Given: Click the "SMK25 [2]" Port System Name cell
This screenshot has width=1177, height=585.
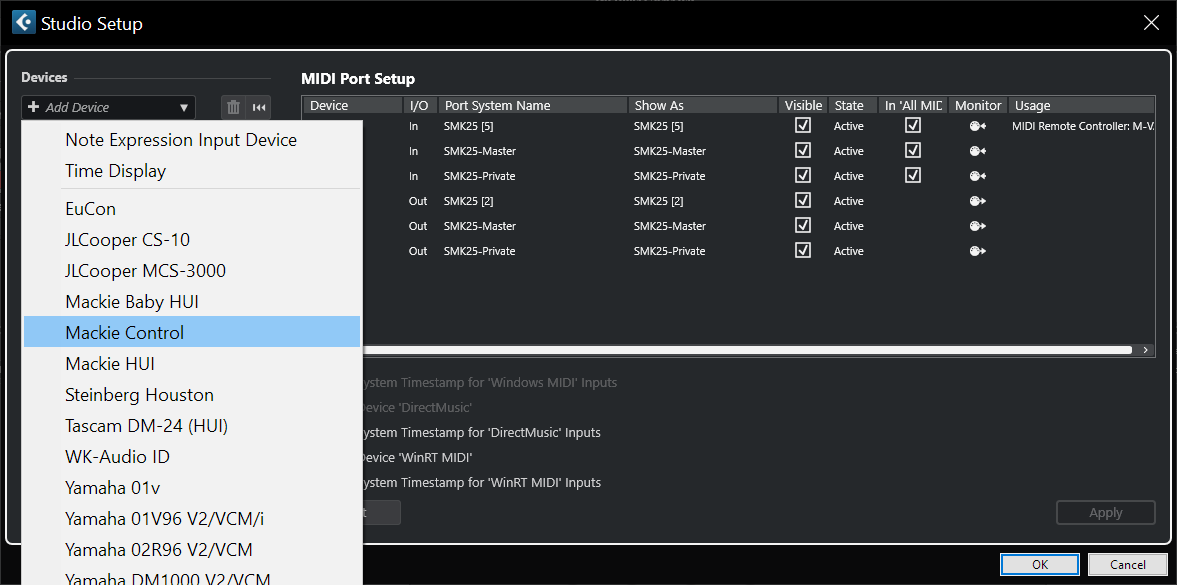Looking at the screenshot, I should [x=469, y=201].
